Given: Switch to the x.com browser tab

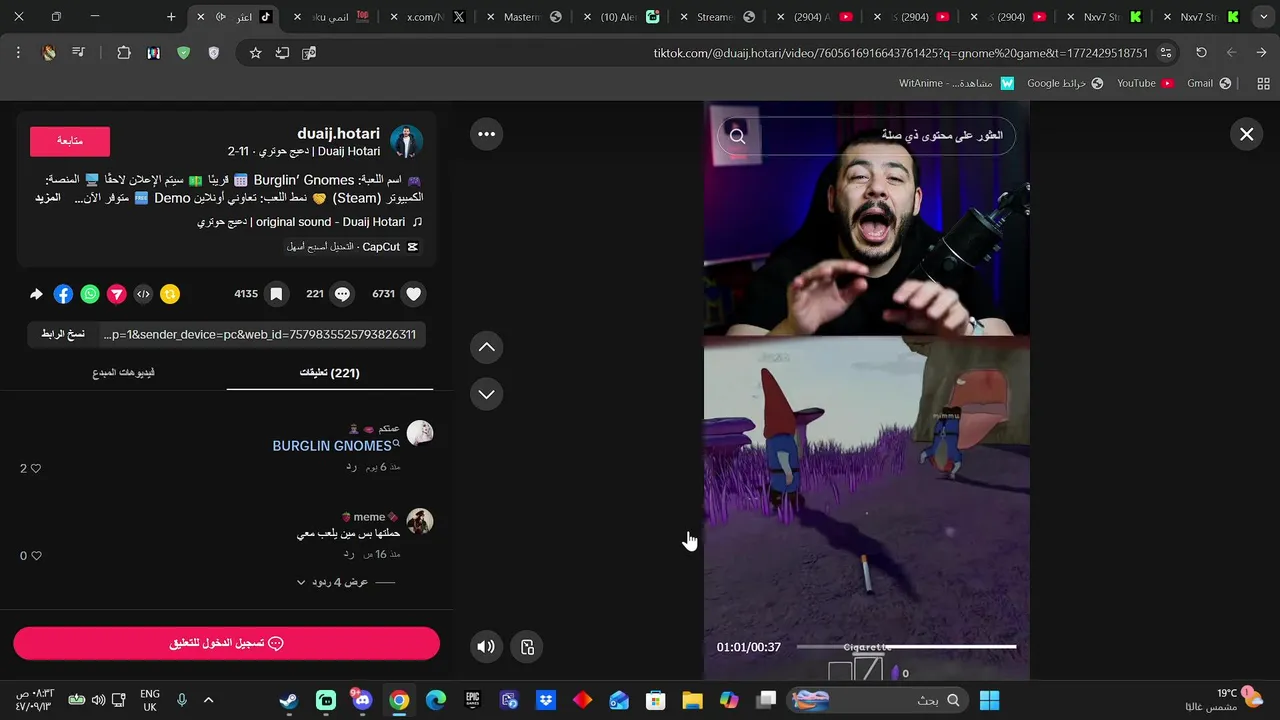Looking at the screenshot, I should tap(430, 17).
